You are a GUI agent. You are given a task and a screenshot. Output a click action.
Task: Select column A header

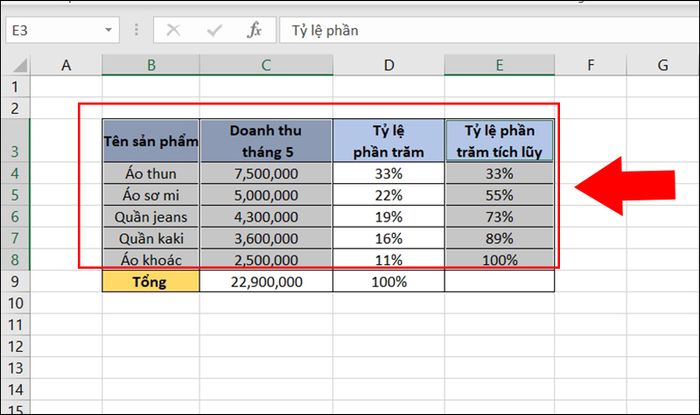[66, 65]
